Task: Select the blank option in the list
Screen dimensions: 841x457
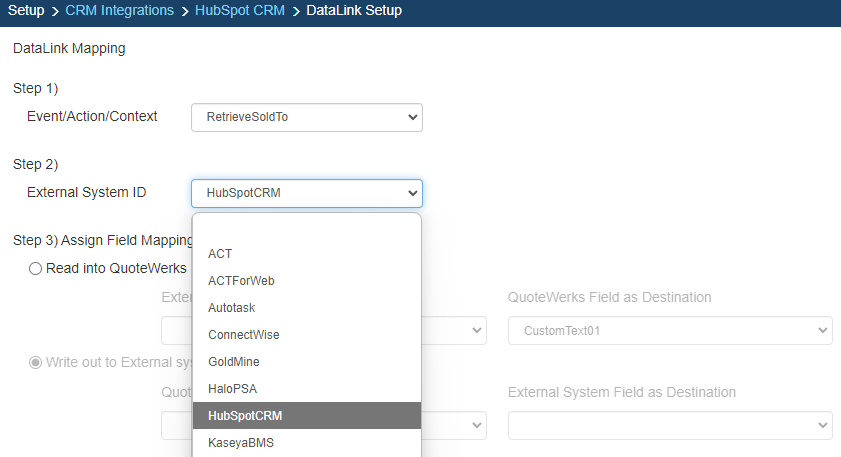Action: point(306,228)
